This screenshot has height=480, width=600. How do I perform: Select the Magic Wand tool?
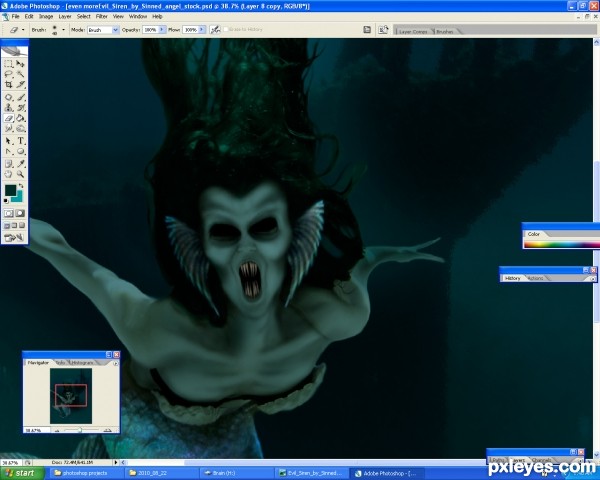coord(20,74)
